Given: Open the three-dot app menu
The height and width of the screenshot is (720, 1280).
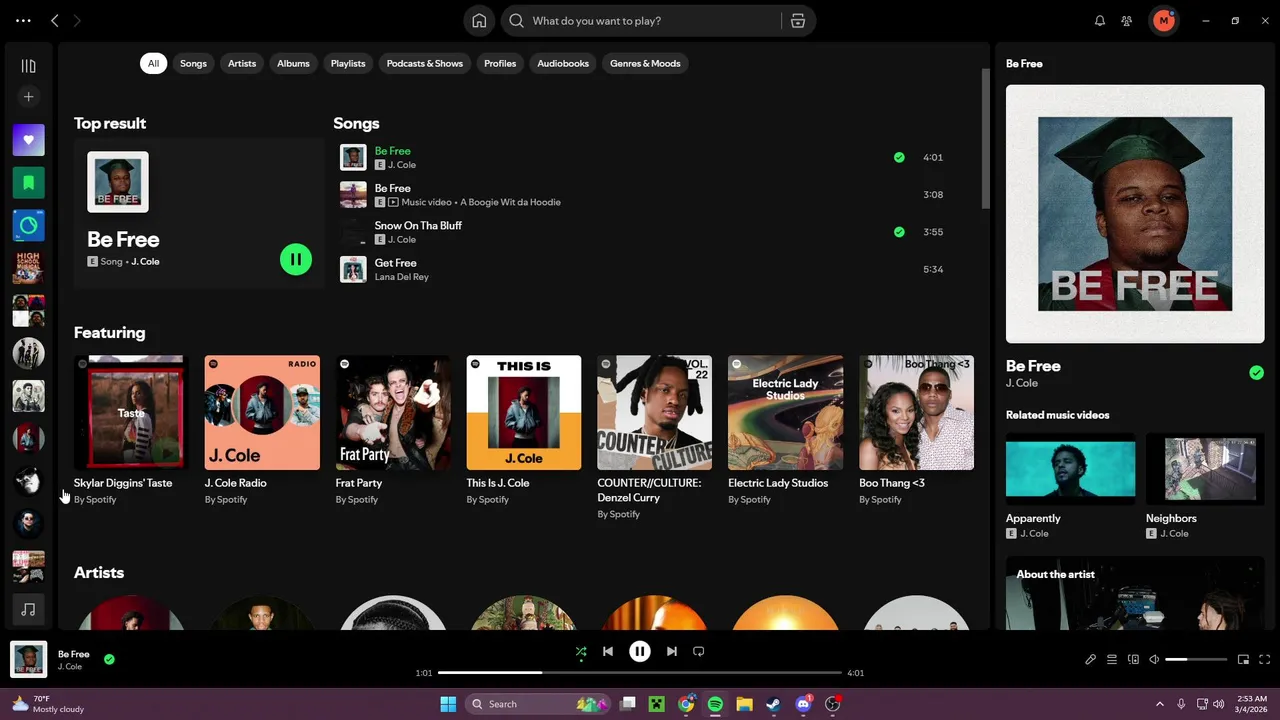Looking at the screenshot, I should [23, 21].
